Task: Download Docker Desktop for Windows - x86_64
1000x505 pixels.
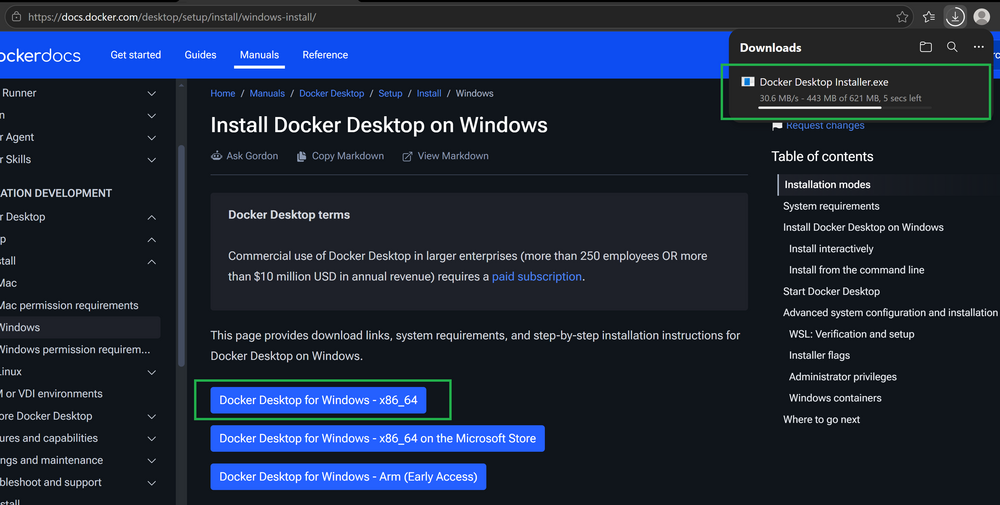Action: 318,400
